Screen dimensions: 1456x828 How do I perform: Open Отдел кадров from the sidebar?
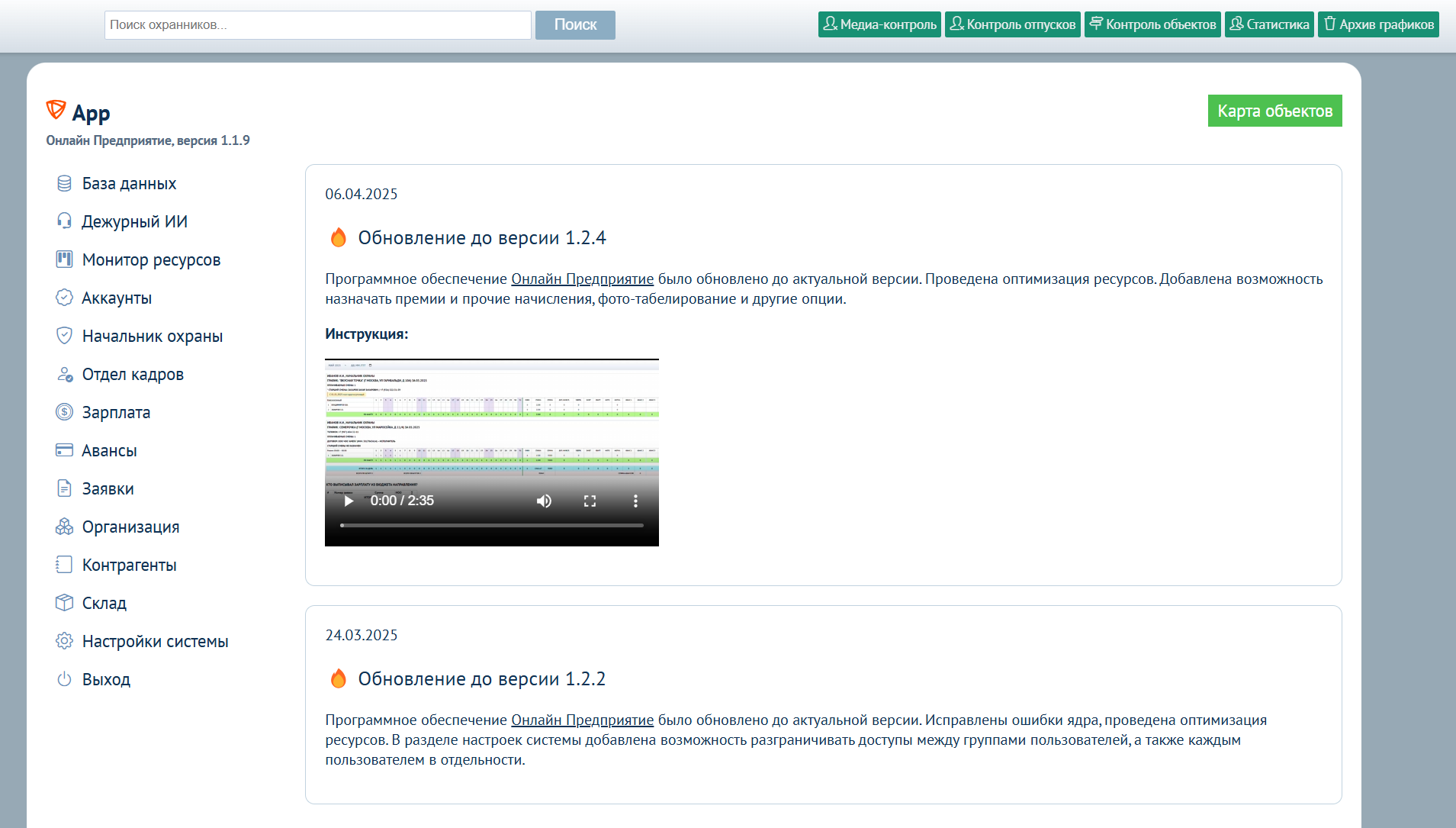(133, 374)
